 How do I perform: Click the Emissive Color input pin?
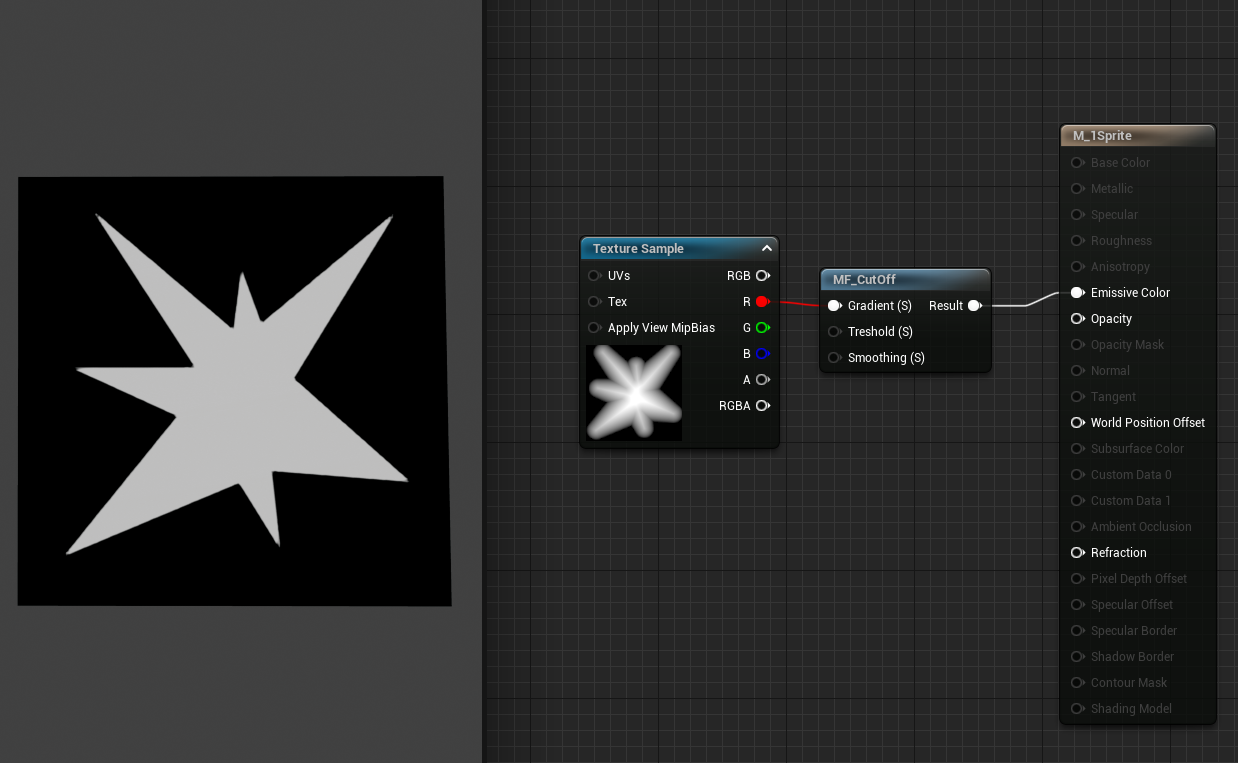click(x=1077, y=292)
